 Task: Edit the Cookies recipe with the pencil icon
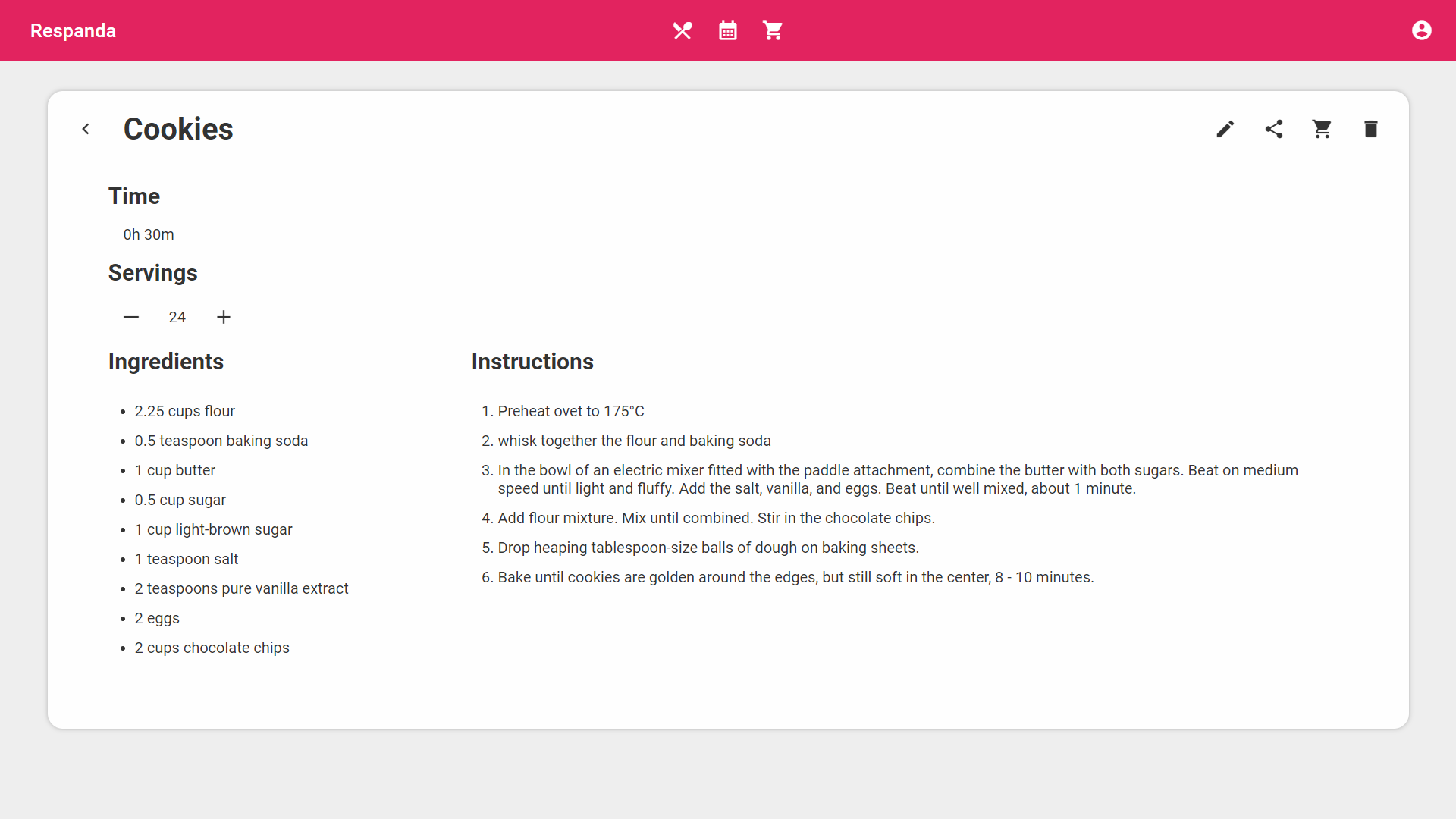click(1225, 129)
